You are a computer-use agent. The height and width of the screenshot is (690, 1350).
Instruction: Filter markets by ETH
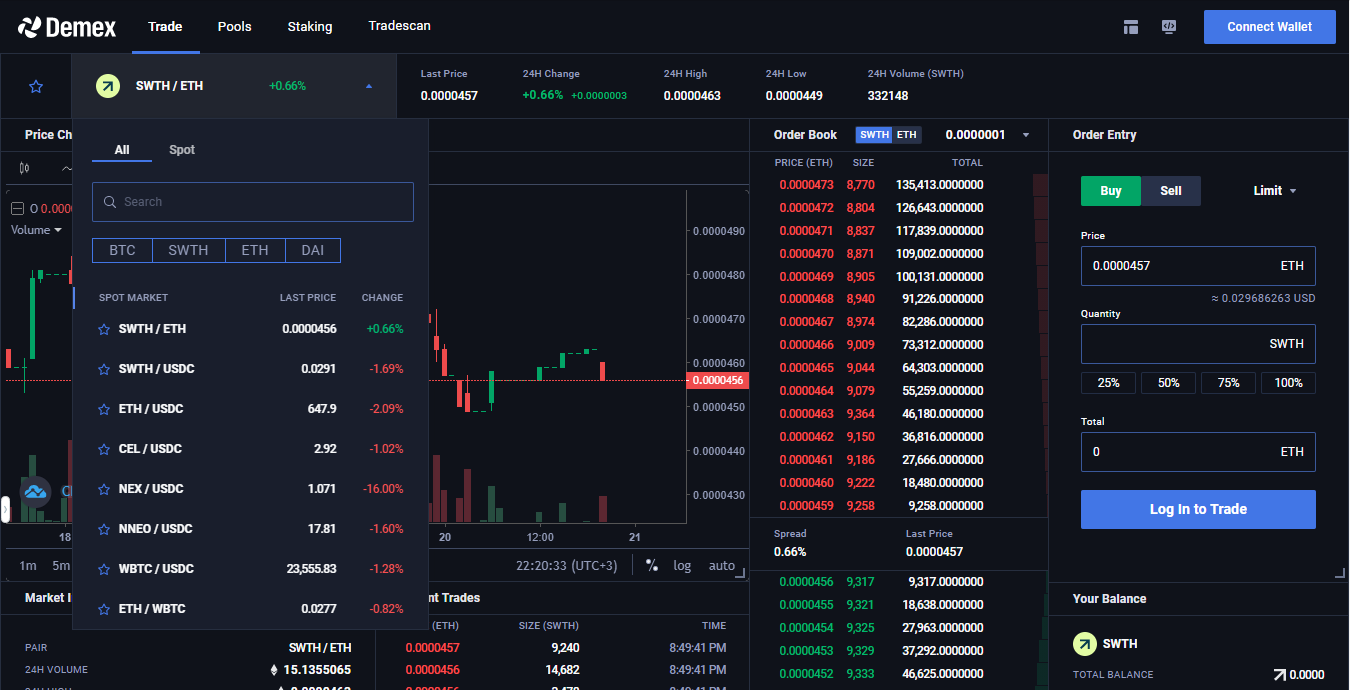[x=255, y=250]
